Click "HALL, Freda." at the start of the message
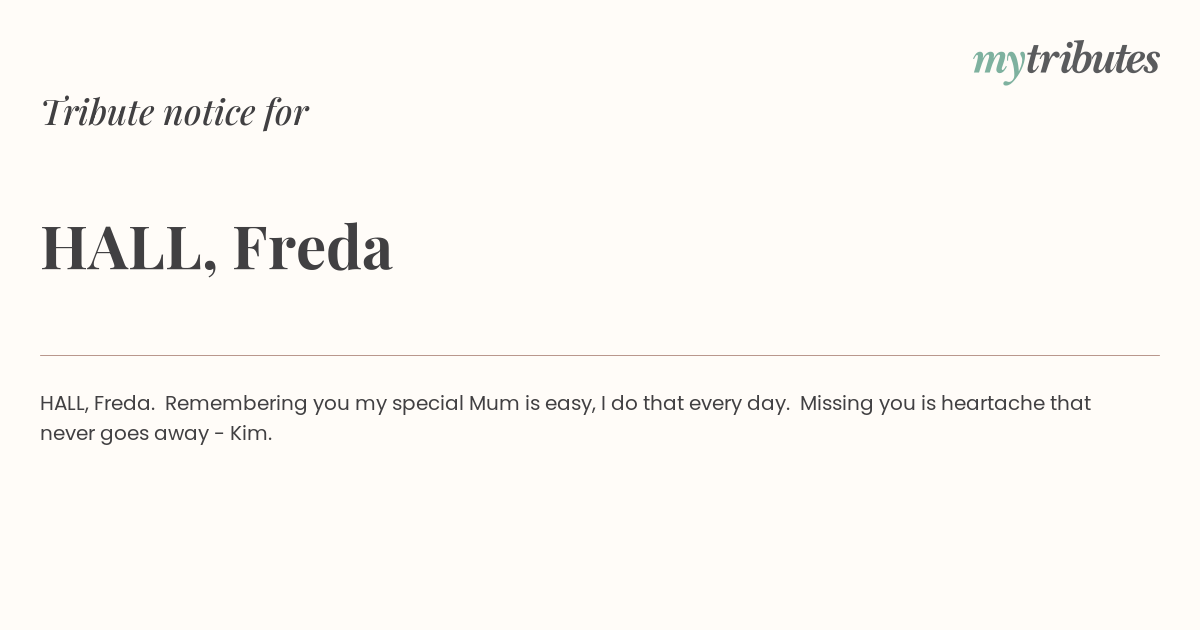1200x630 pixels. [x=97, y=403]
